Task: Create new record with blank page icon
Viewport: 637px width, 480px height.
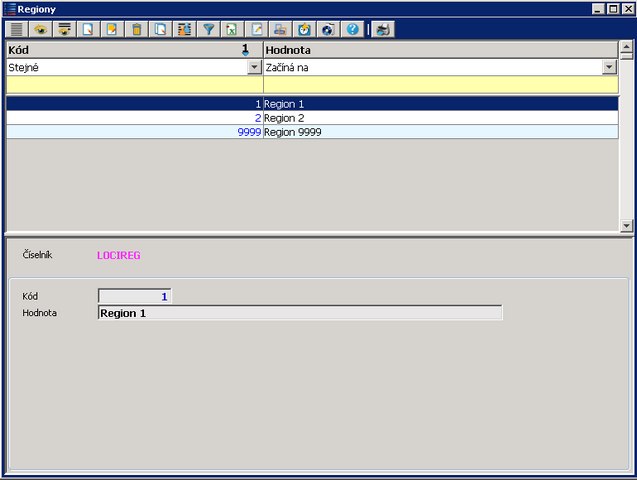Action: pos(89,29)
